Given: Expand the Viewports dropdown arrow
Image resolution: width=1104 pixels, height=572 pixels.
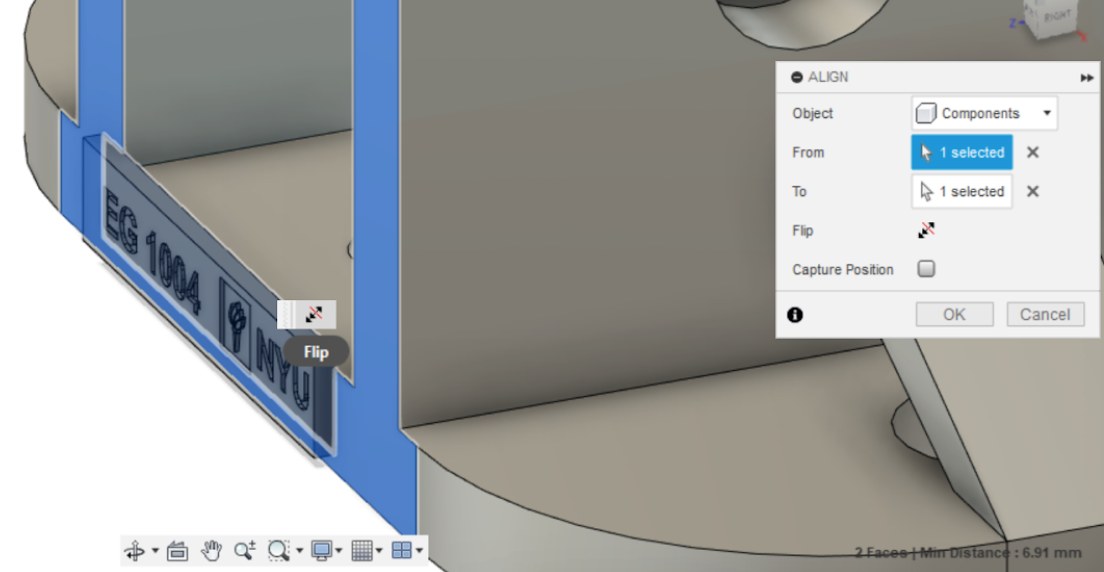Looking at the screenshot, I should [420, 550].
